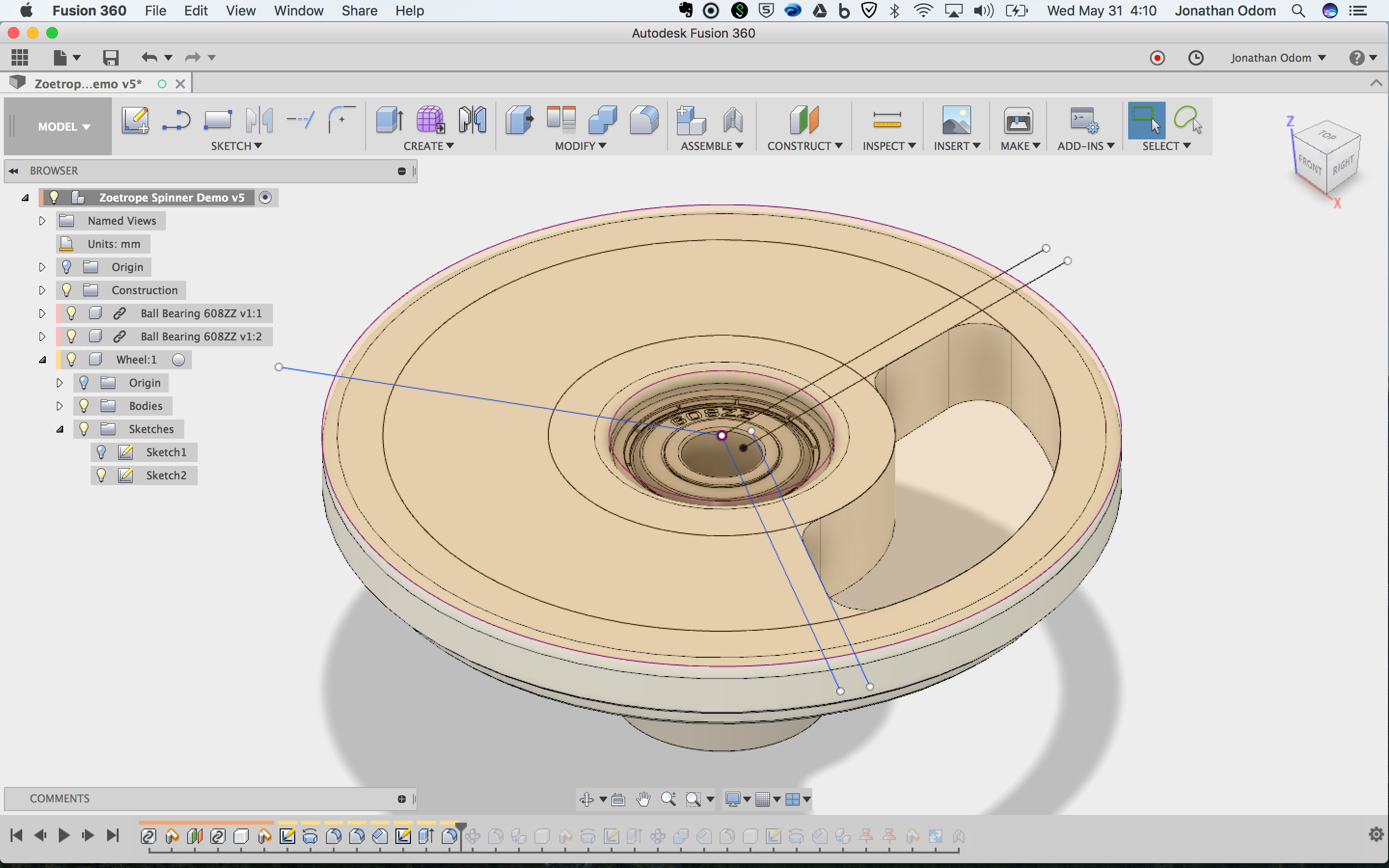The width and height of the screenshot is (1389, 868).
Task: Open the Data Panel grid icon
Action: pyautogui.click(x=19, y=57)
